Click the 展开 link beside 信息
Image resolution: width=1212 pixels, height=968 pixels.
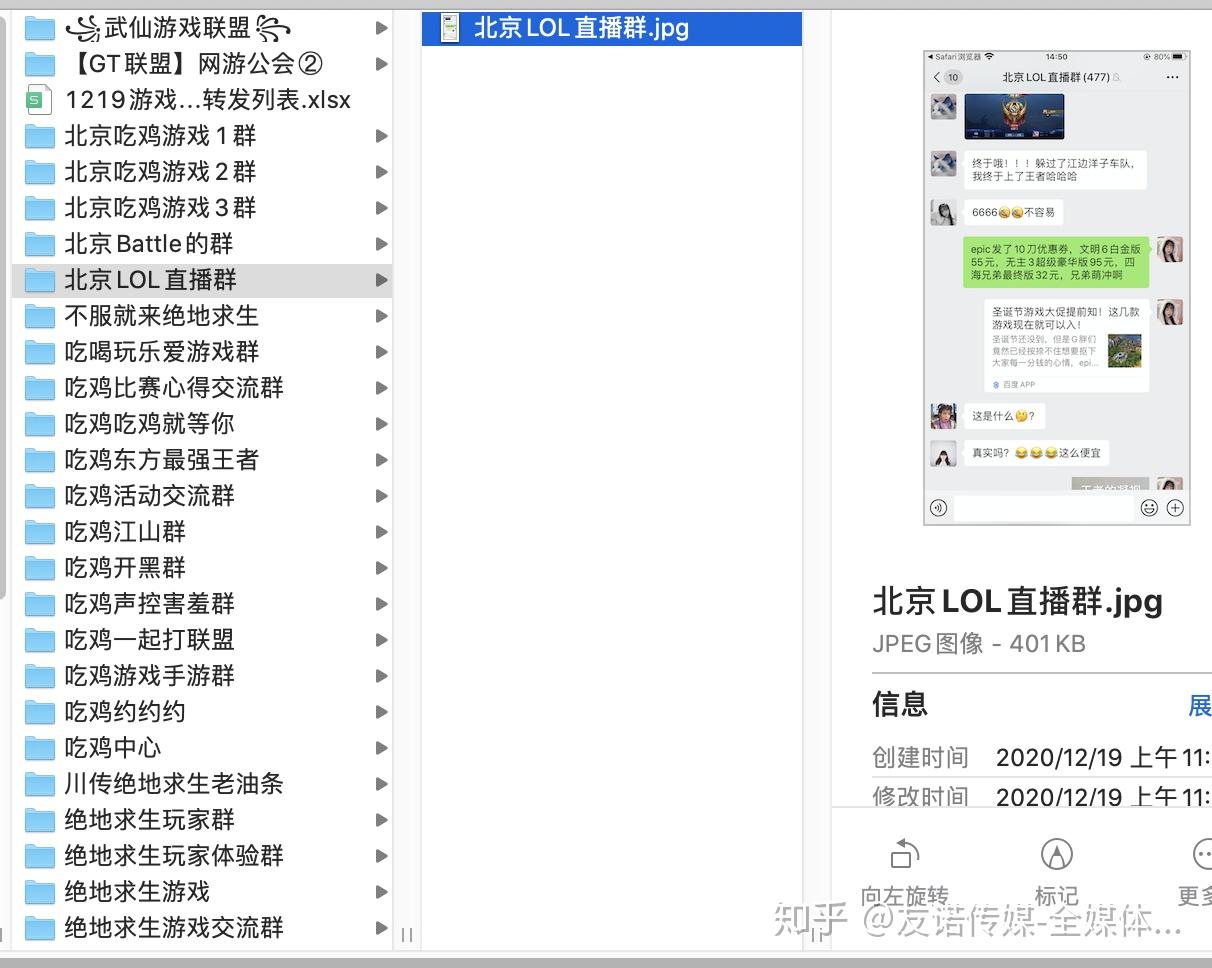[x=1200, y=705]
